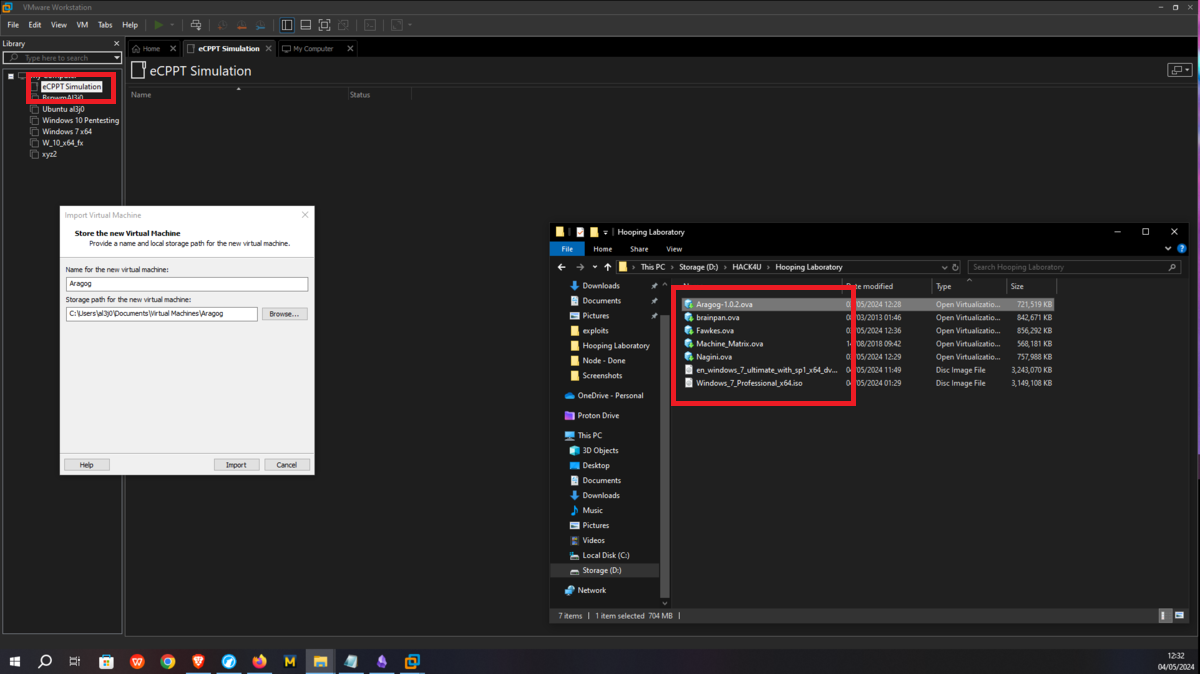Click the Explorer Back arrow
Image resolution: width=1200 pixels, height=674 pixels.
coord(562,267)
